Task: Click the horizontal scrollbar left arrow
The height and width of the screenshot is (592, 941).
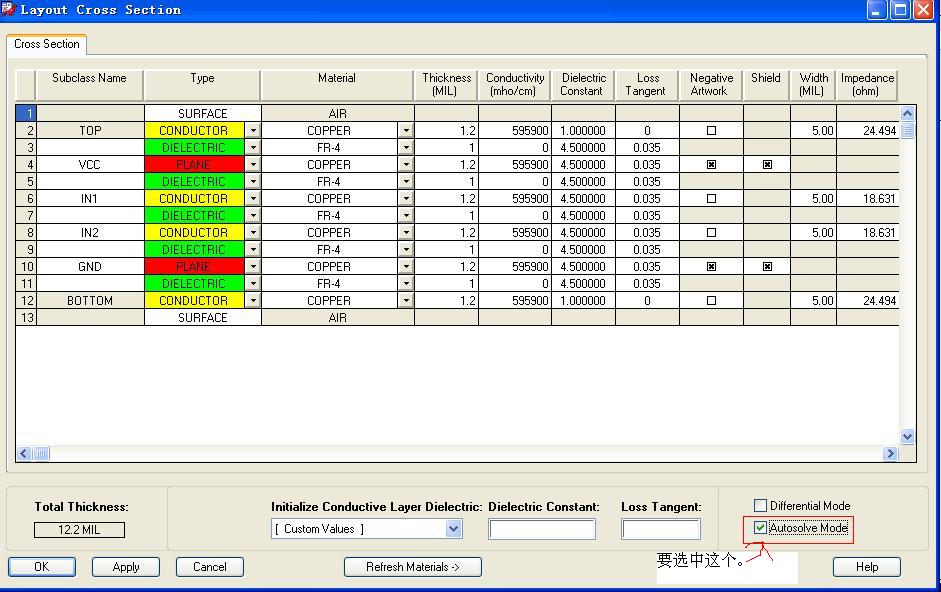Action: [24, 454]
